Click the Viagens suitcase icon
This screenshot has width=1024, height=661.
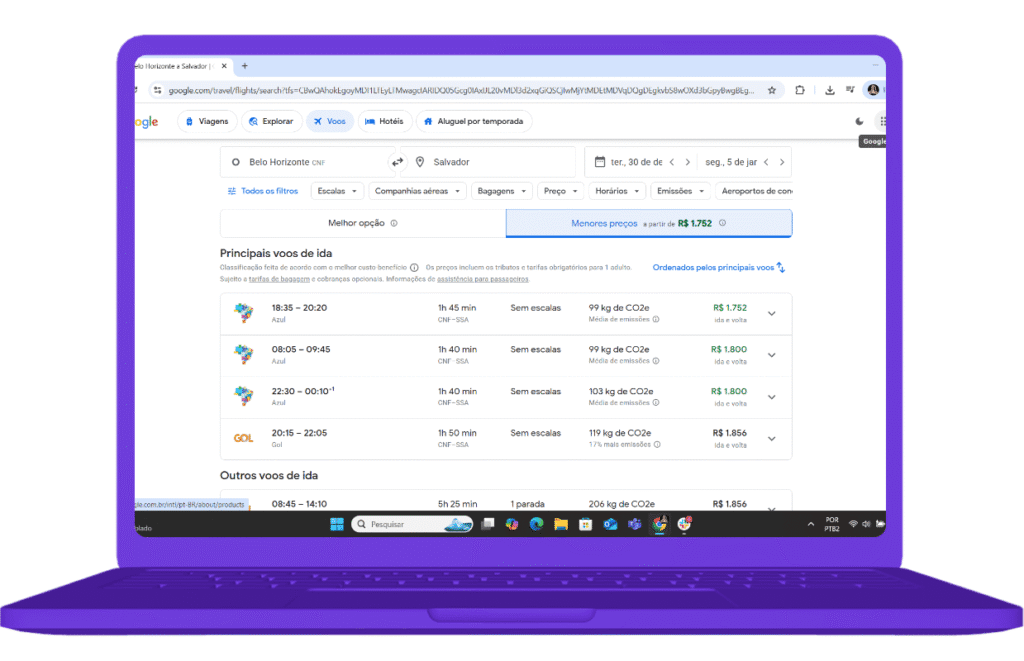pyautogui.click(x=189, y=122)
